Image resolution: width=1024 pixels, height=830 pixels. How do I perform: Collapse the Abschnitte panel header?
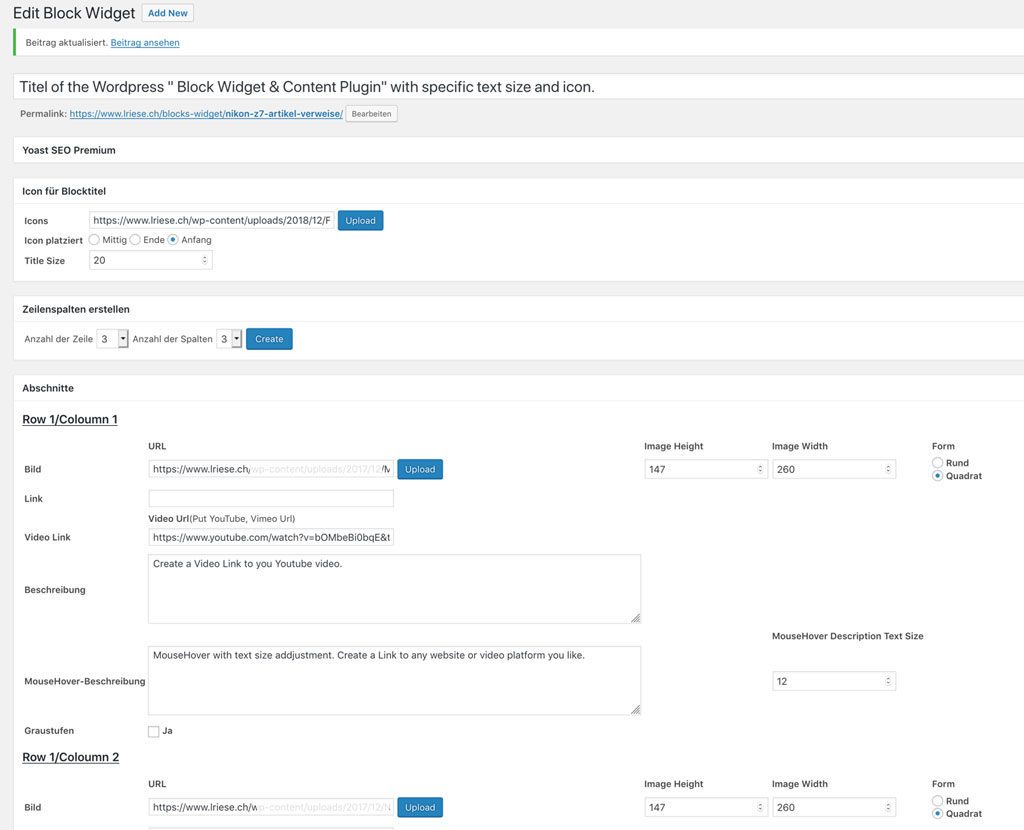pyautogui.click(x=519, y=388)
